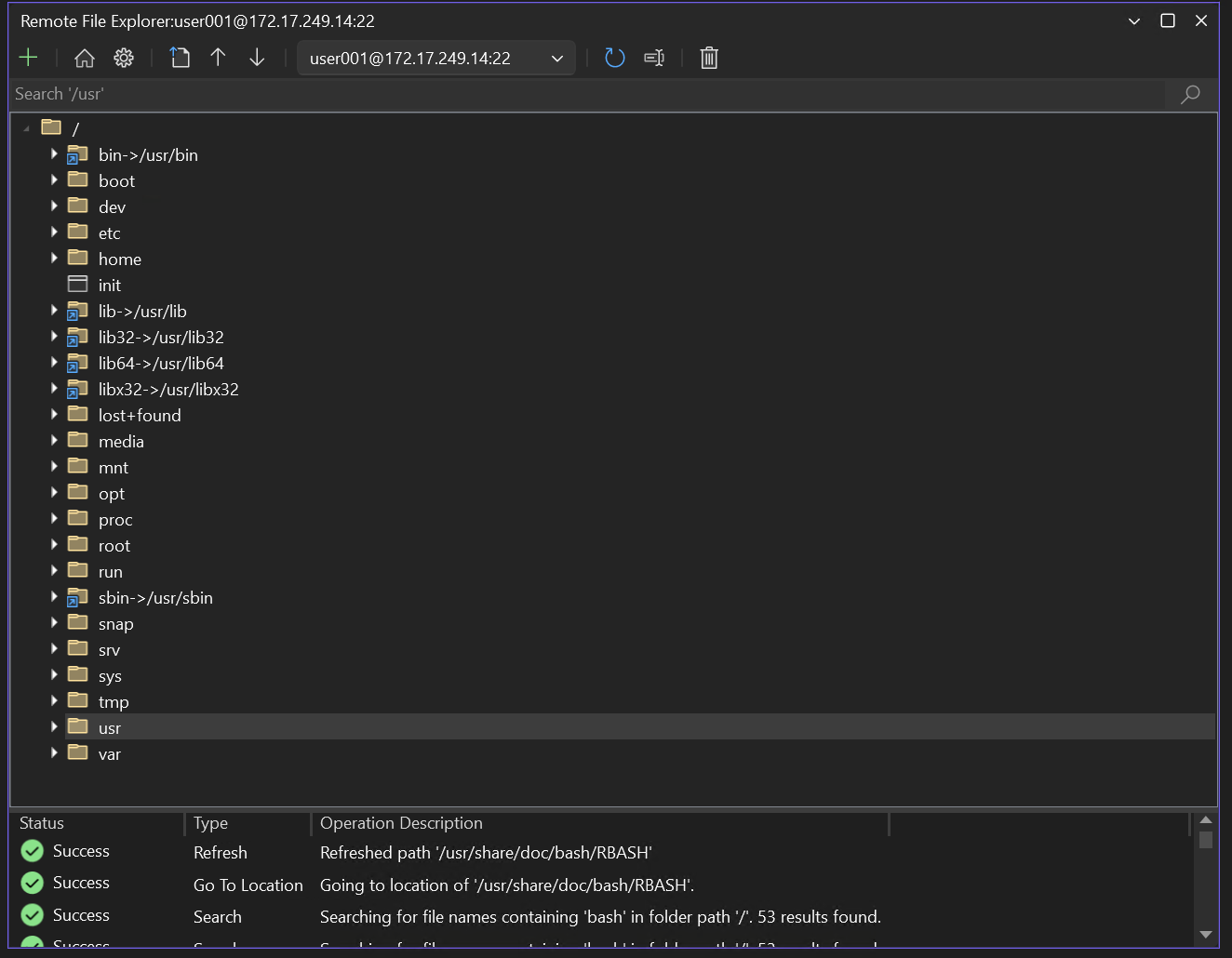
Task: Click the trash delete icon
Action: (709, 58)
